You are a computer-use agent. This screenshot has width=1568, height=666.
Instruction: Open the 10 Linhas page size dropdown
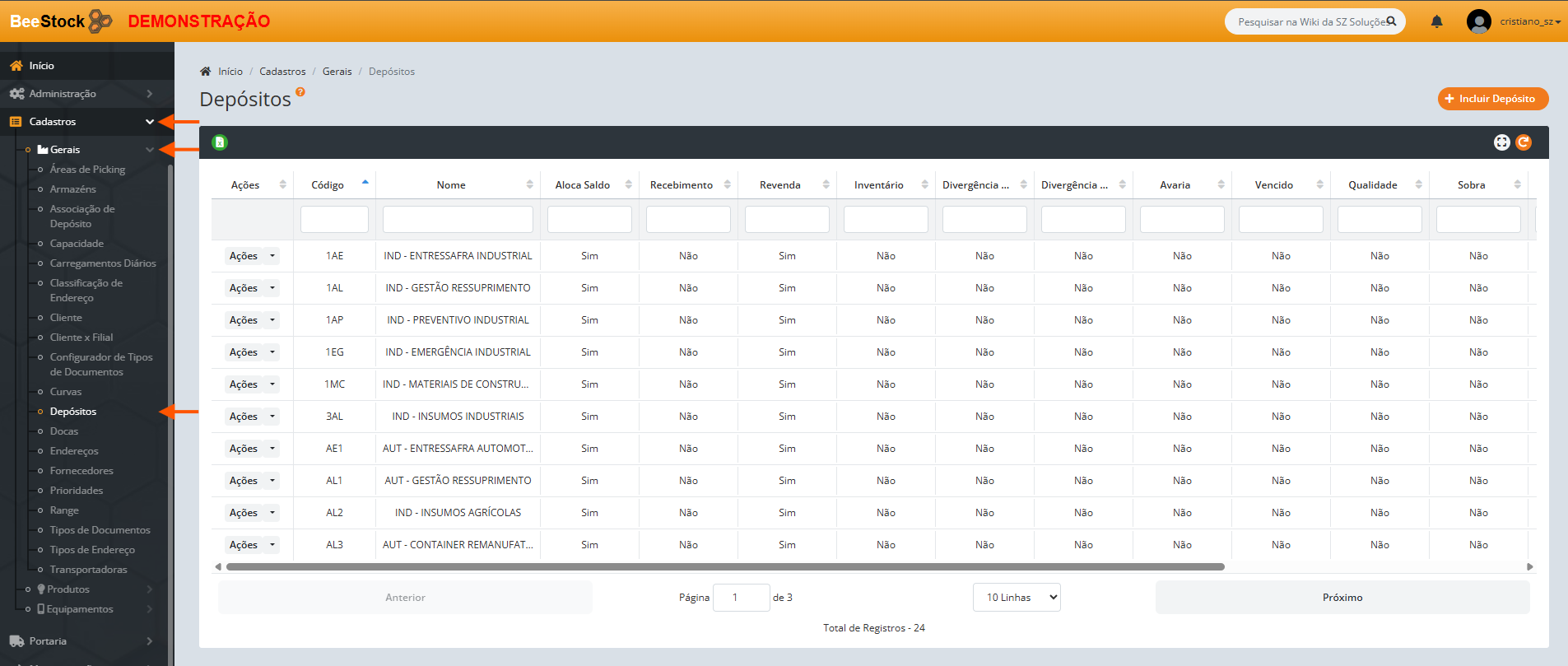click(x=1017, y=598)
